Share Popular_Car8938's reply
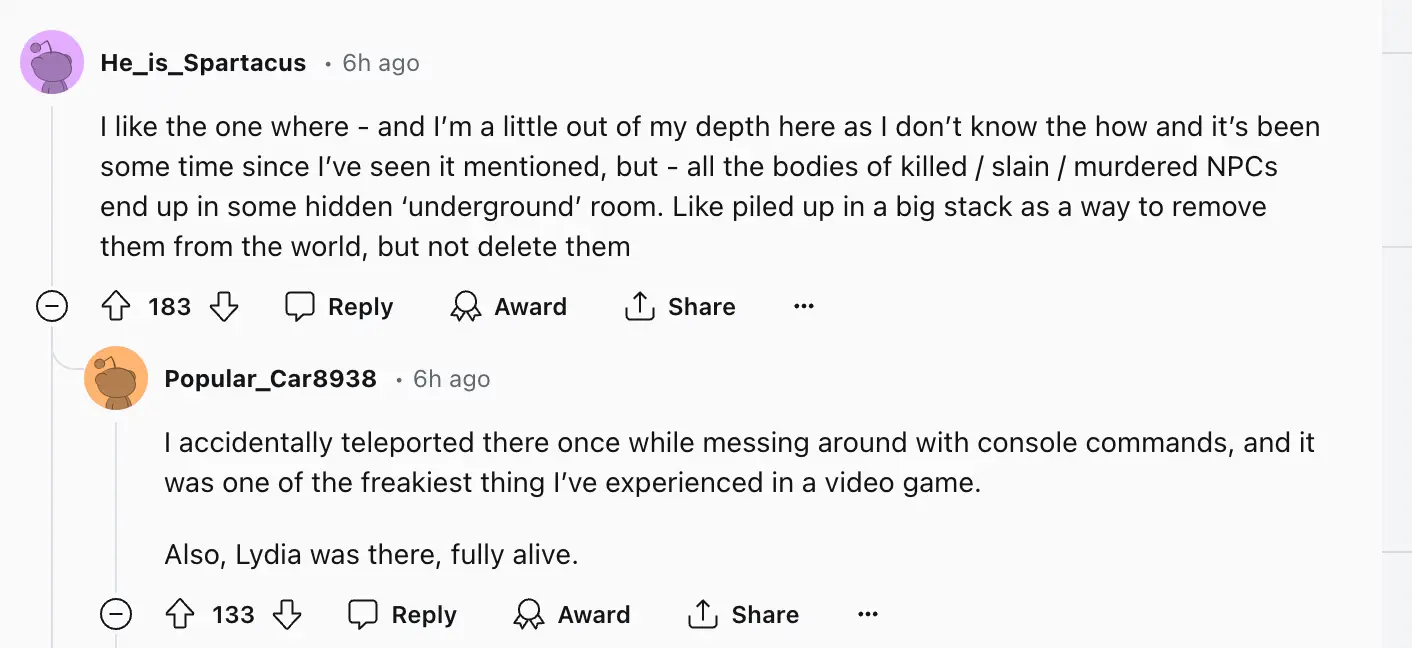The image size is (1412, 648). (743, 615)
